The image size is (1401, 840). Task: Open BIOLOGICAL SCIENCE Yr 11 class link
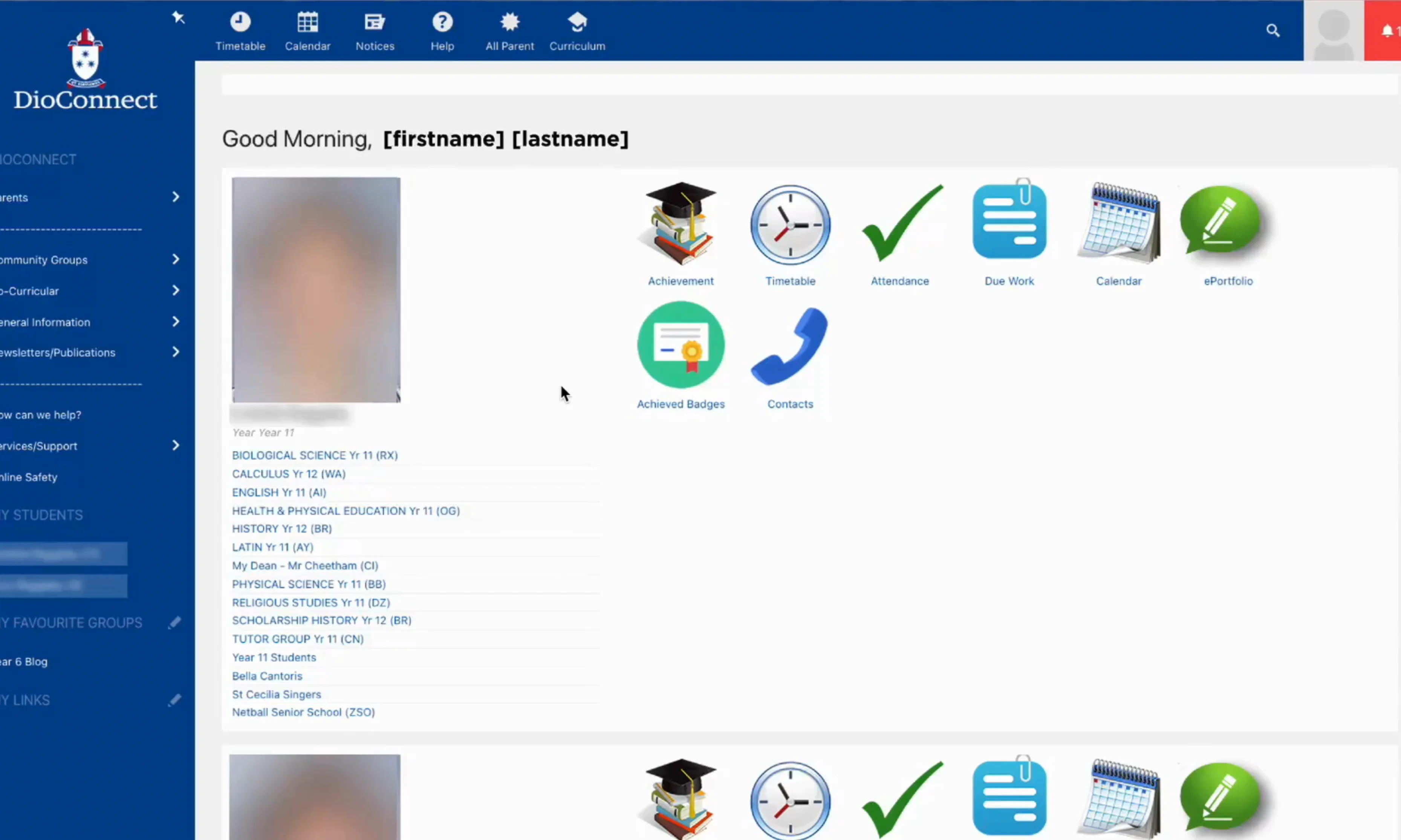coord(315,455)
